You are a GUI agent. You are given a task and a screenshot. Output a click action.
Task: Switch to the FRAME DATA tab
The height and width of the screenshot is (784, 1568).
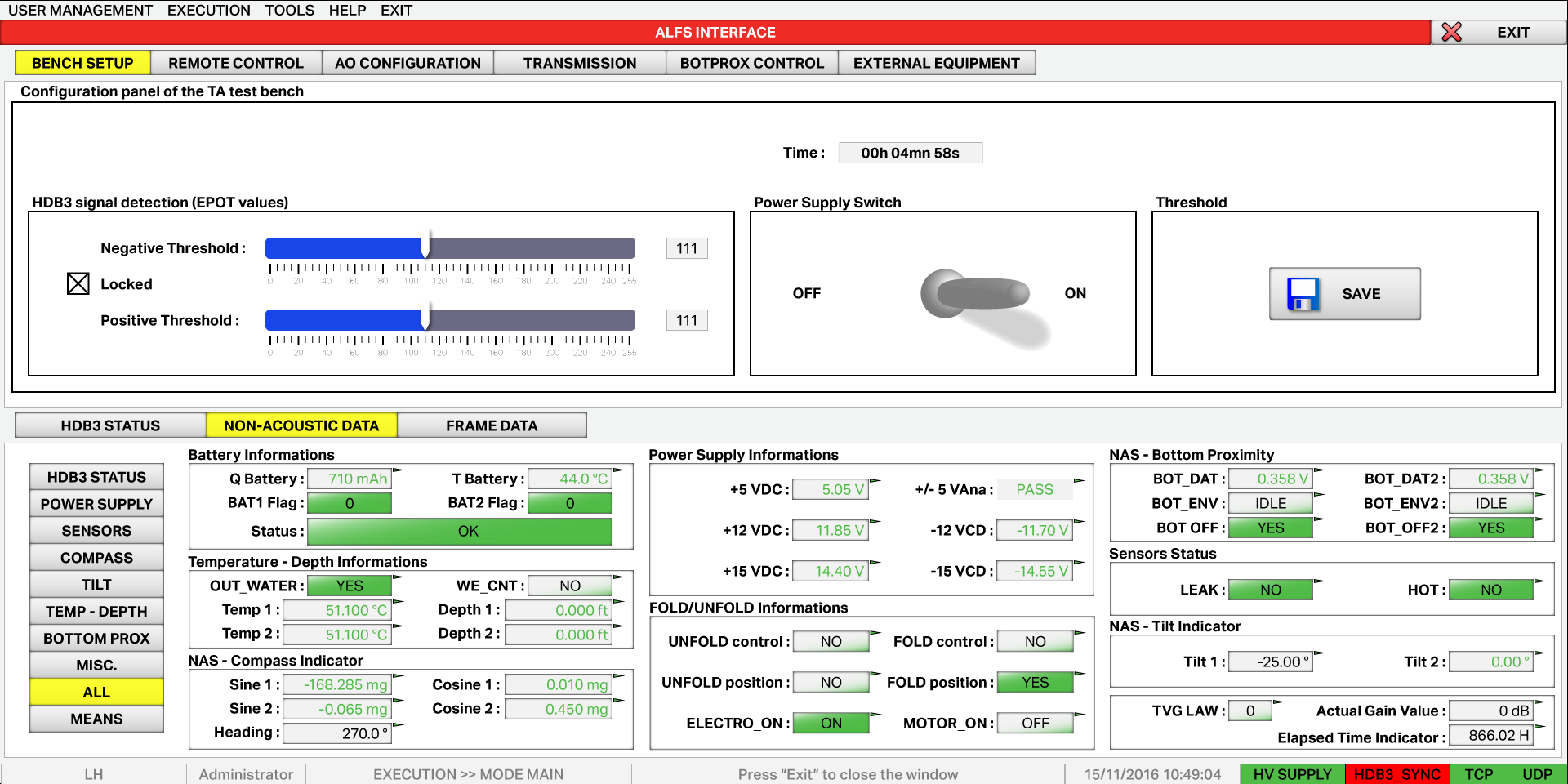[x=492, y=425]
